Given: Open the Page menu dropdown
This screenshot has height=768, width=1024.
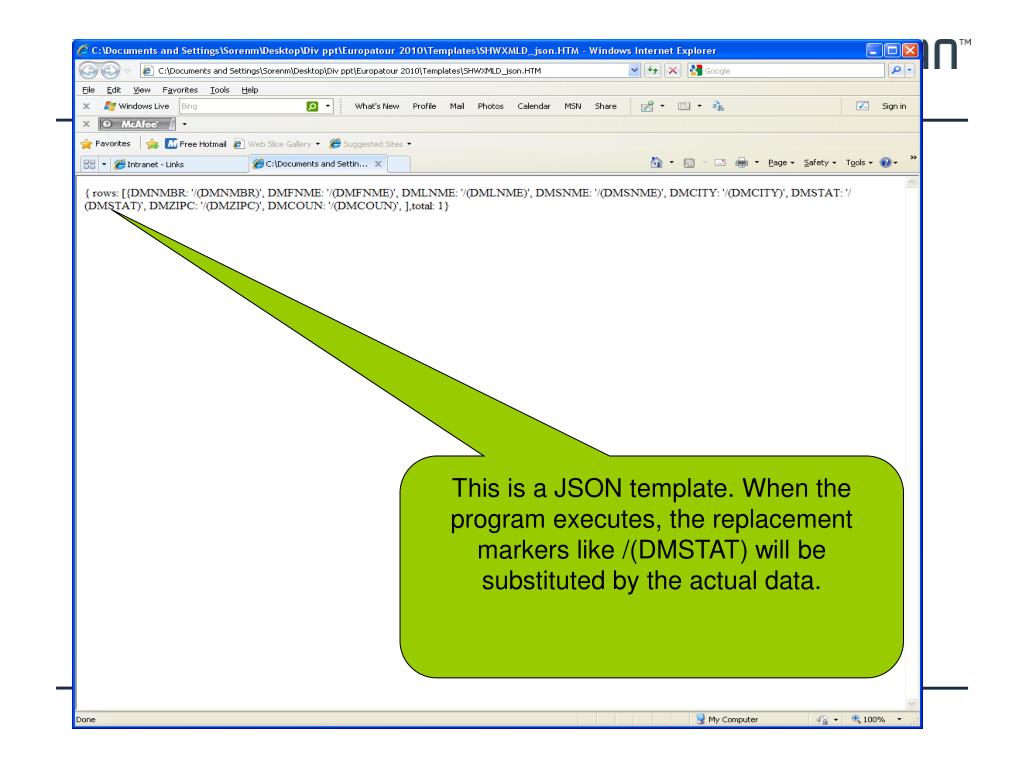Looking at the screenshot, I should (781, 163).
